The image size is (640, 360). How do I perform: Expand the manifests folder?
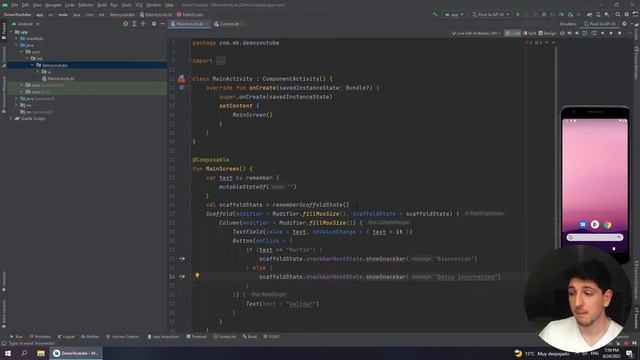click(17, 38)
